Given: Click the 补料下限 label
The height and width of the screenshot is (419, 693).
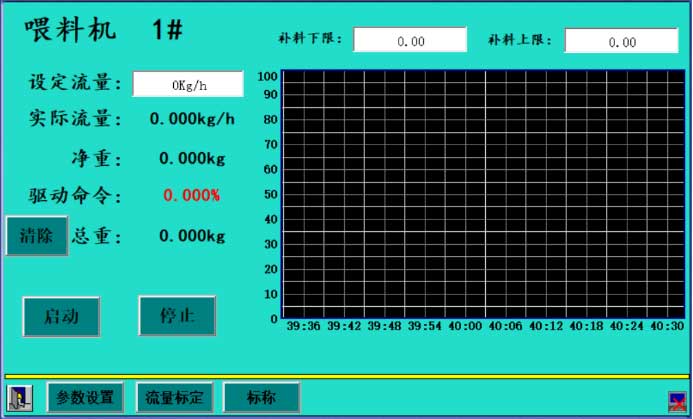Looking at the screenshot, I should (x=310, y=39).
